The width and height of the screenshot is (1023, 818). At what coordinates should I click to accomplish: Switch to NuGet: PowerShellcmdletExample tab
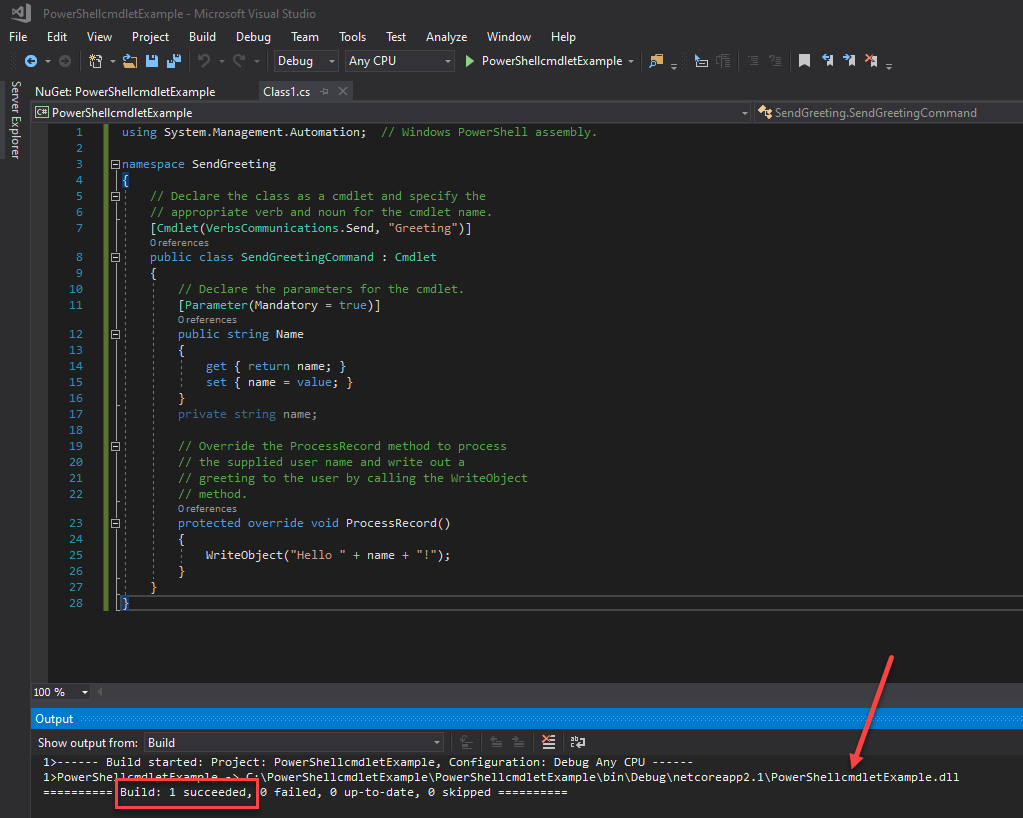click(x=125, y=92)
